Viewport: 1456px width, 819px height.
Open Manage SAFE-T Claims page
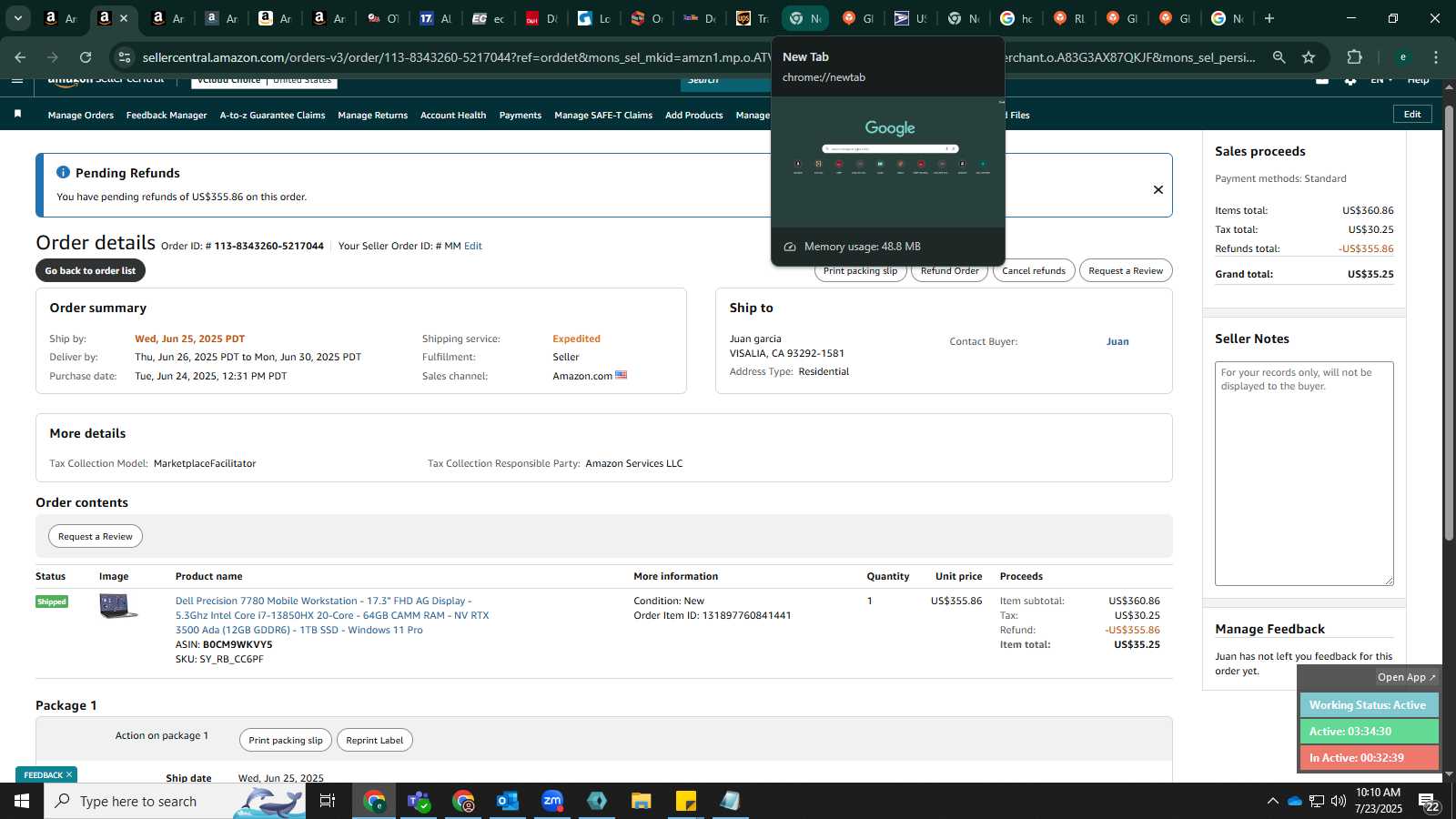(x=603, y=116)
